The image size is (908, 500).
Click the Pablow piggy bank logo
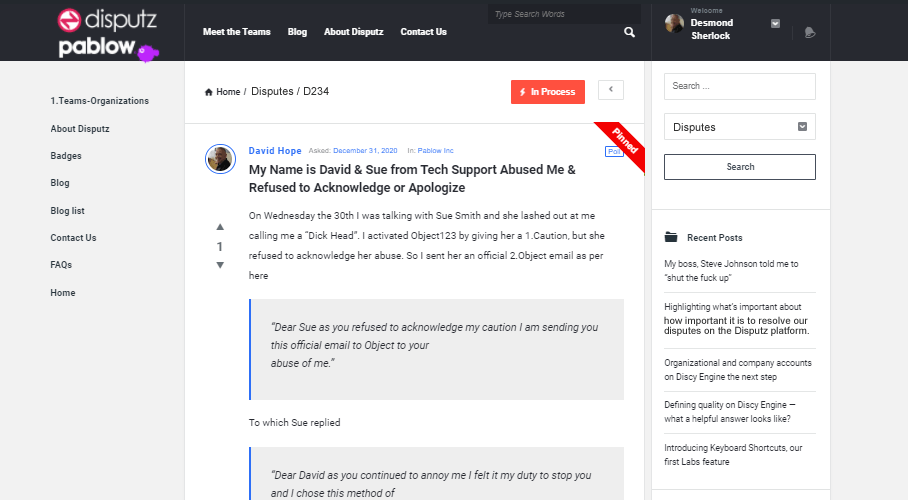[108, 48]
